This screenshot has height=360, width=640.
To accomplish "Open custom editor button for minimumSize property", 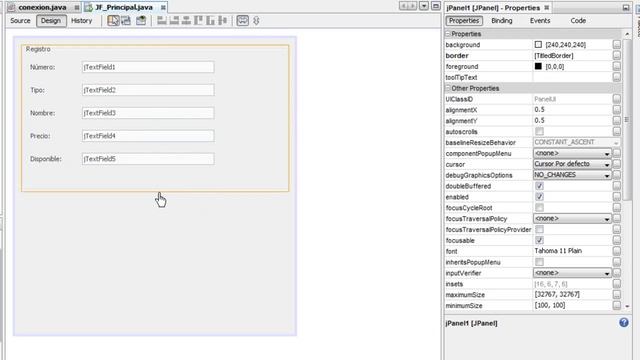I will tap(617, 305).
